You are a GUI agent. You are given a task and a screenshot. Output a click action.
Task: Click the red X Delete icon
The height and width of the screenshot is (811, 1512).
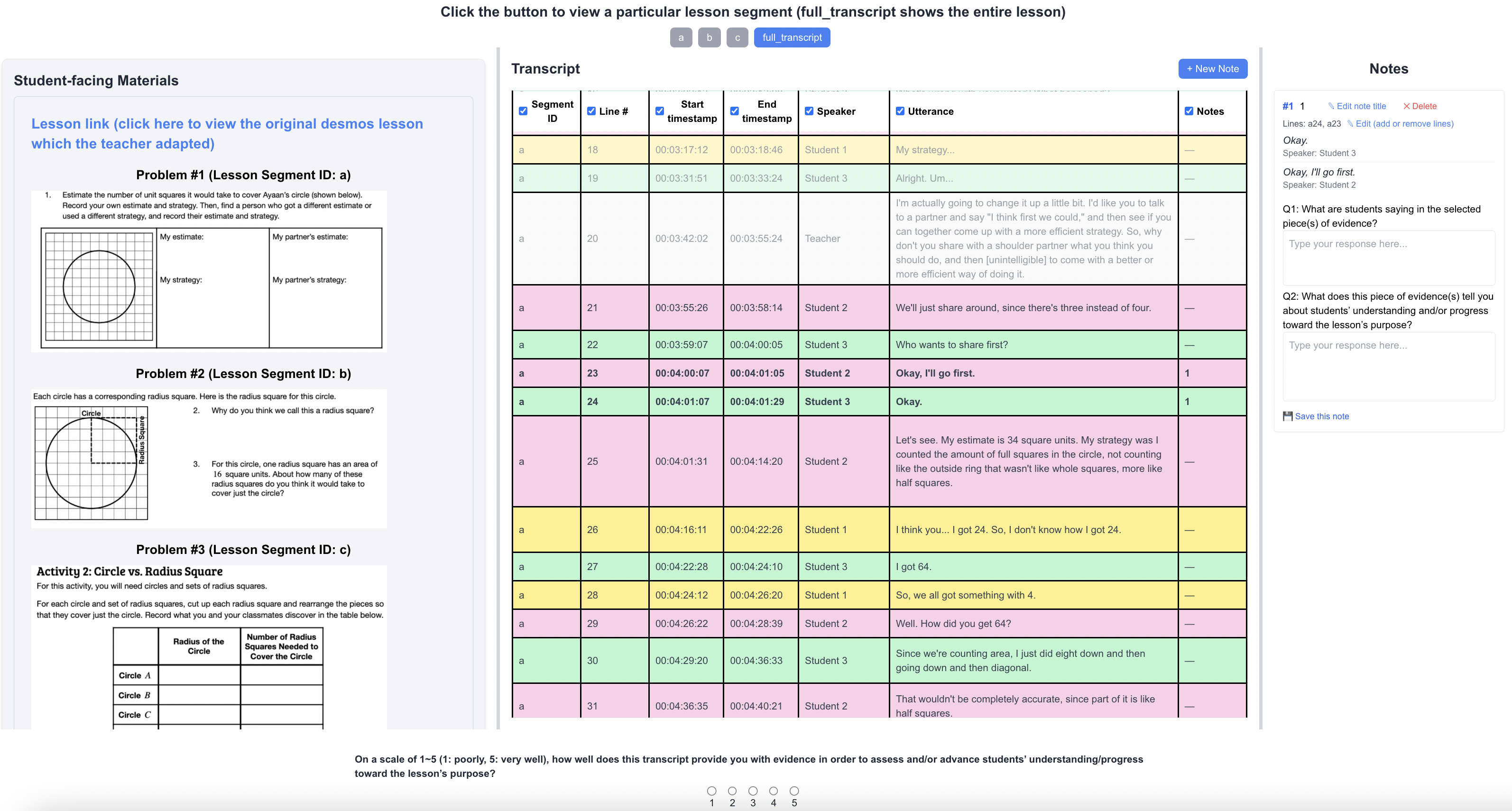click(x=1406, y=106)
